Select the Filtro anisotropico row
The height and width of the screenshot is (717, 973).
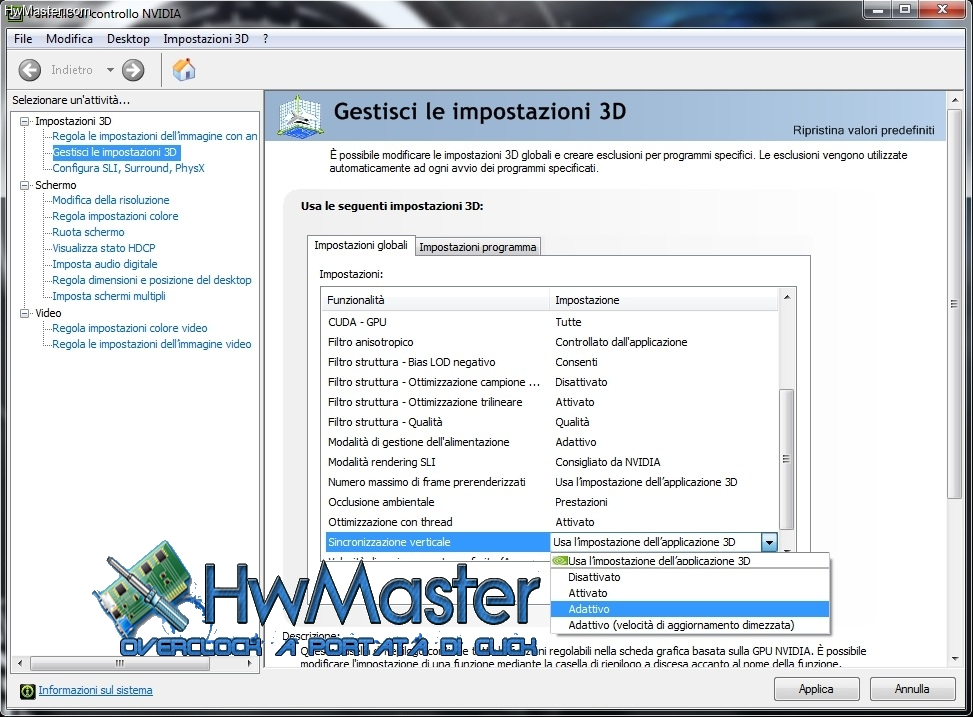(551, 342)
